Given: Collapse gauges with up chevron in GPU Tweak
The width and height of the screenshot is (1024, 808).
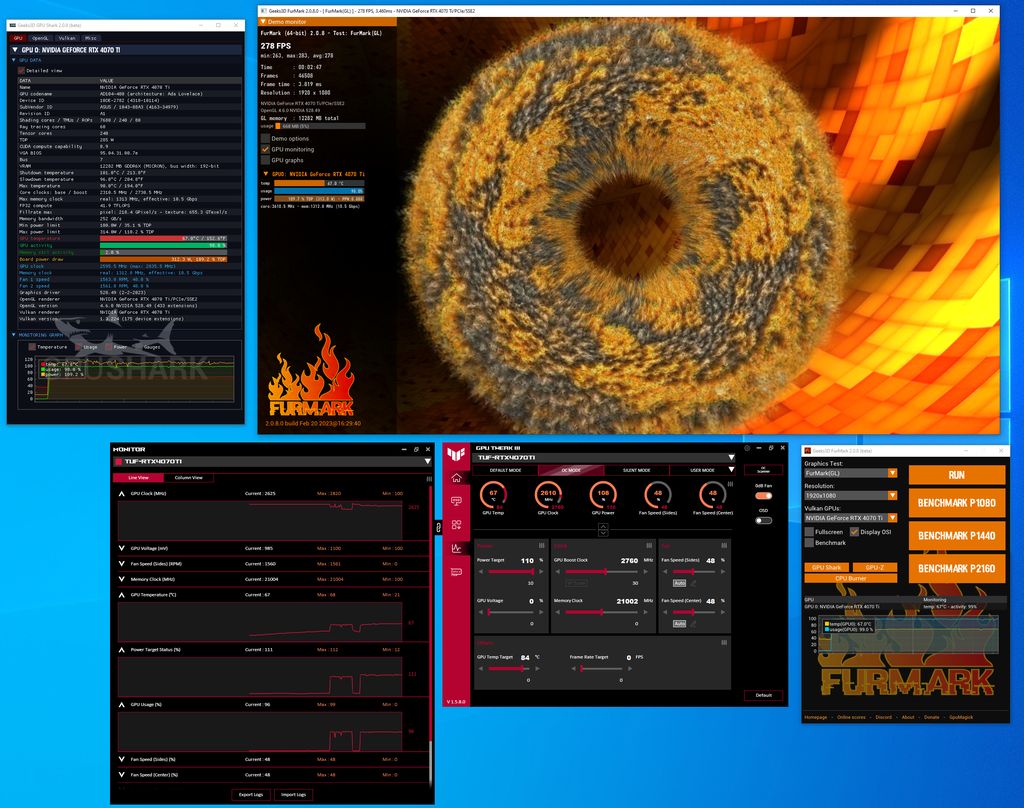Looking at the screenshot, I should 603,526.
